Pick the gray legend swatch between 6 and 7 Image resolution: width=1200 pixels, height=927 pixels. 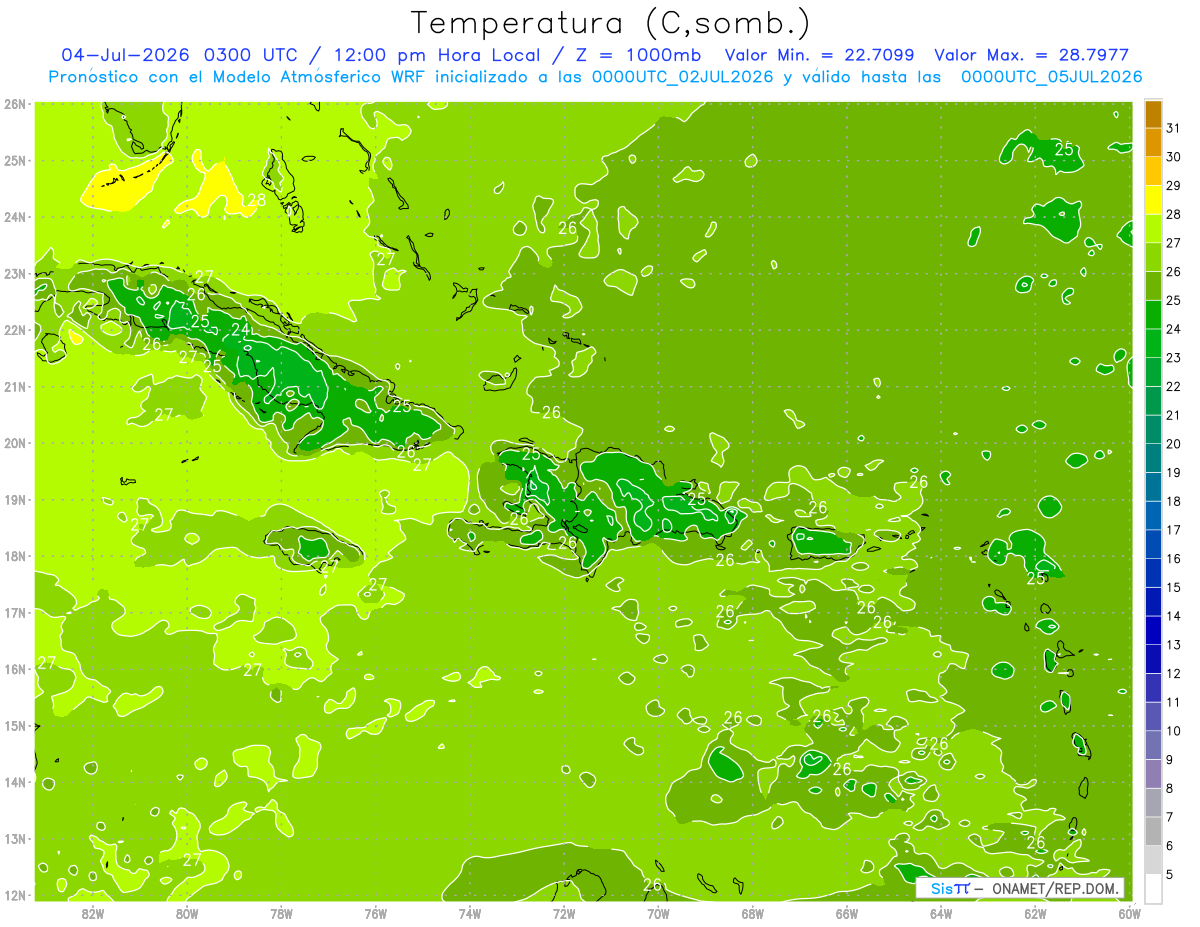(1153, 831)
